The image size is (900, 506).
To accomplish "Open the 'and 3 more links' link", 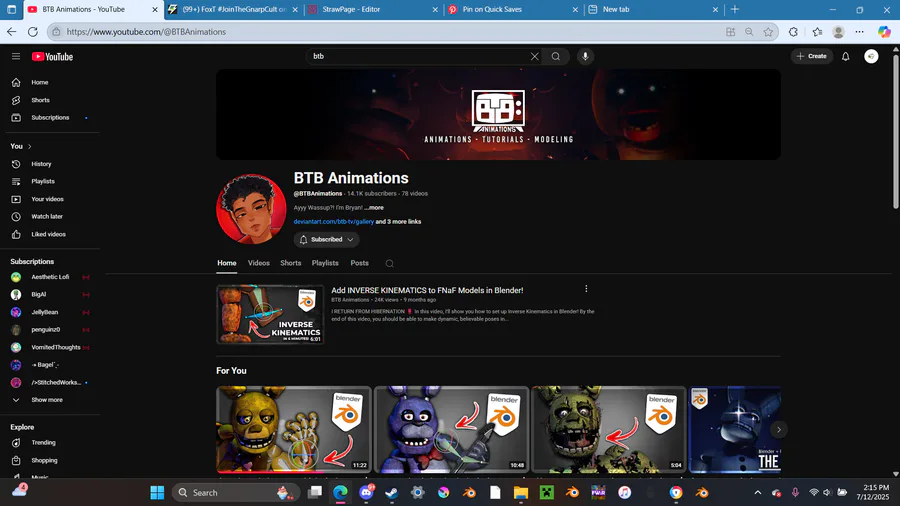I will 398,221.
